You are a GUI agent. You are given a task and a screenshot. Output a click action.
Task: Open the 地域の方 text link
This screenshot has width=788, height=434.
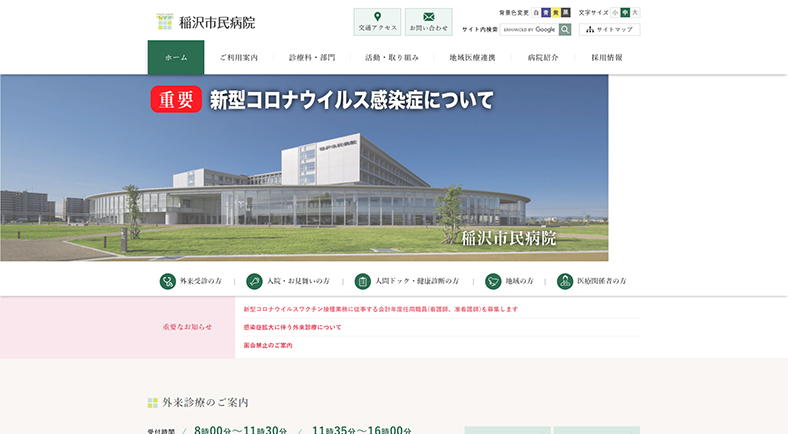520,281
